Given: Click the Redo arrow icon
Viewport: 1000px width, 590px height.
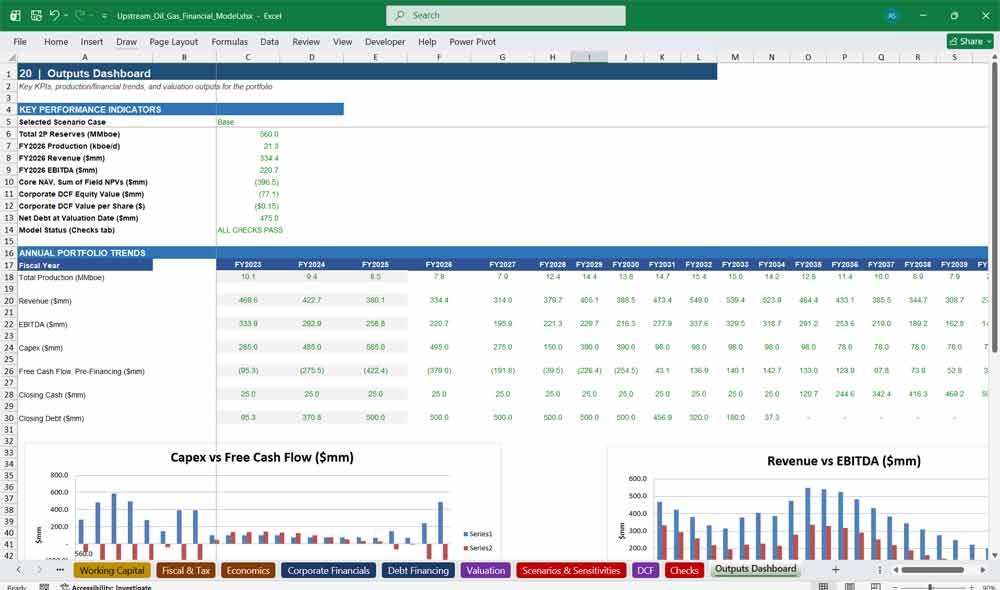Looking at the screenshot, I should [x=80, y=15].
